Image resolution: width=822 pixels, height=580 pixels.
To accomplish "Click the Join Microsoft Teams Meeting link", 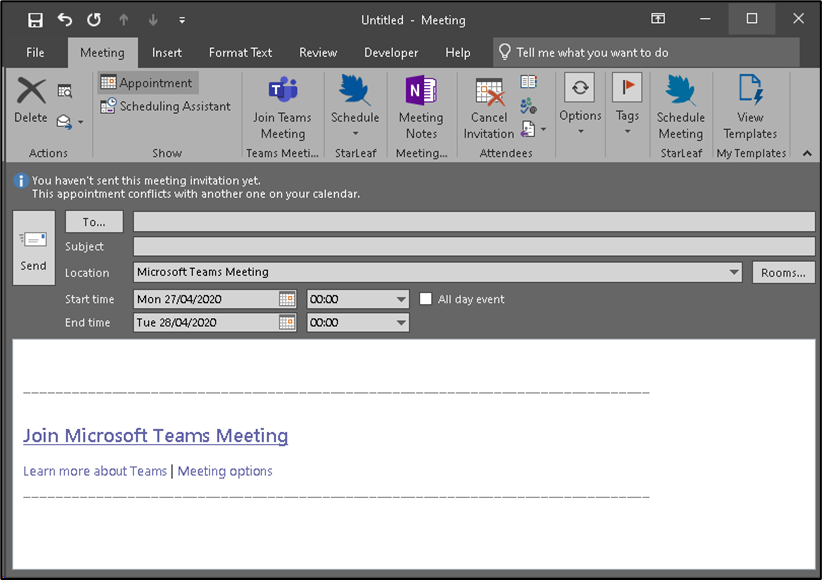I will pos(156,436).
